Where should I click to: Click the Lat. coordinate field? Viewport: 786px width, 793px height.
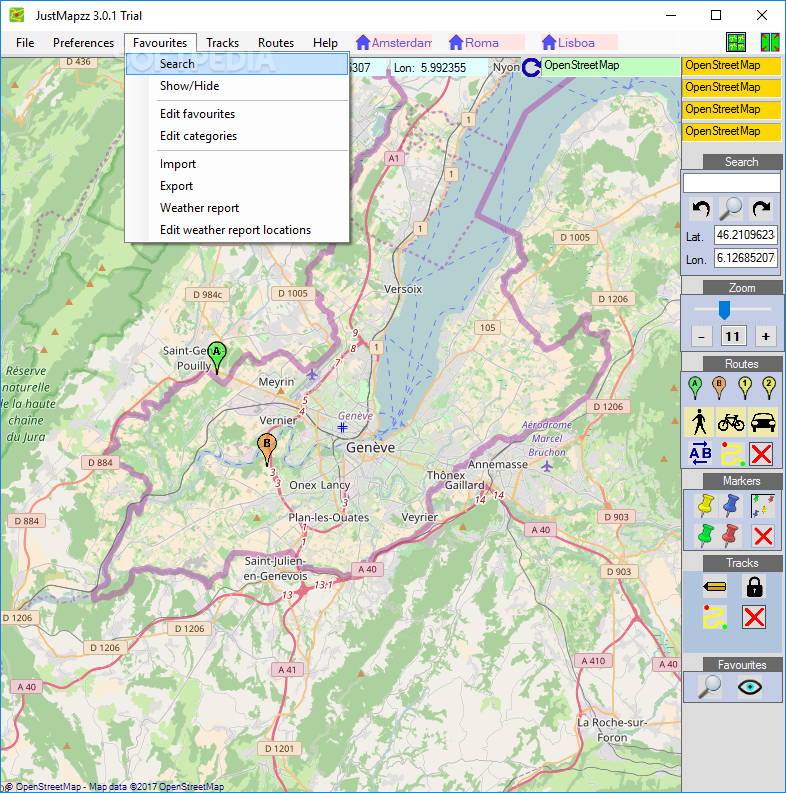point(746,235)
